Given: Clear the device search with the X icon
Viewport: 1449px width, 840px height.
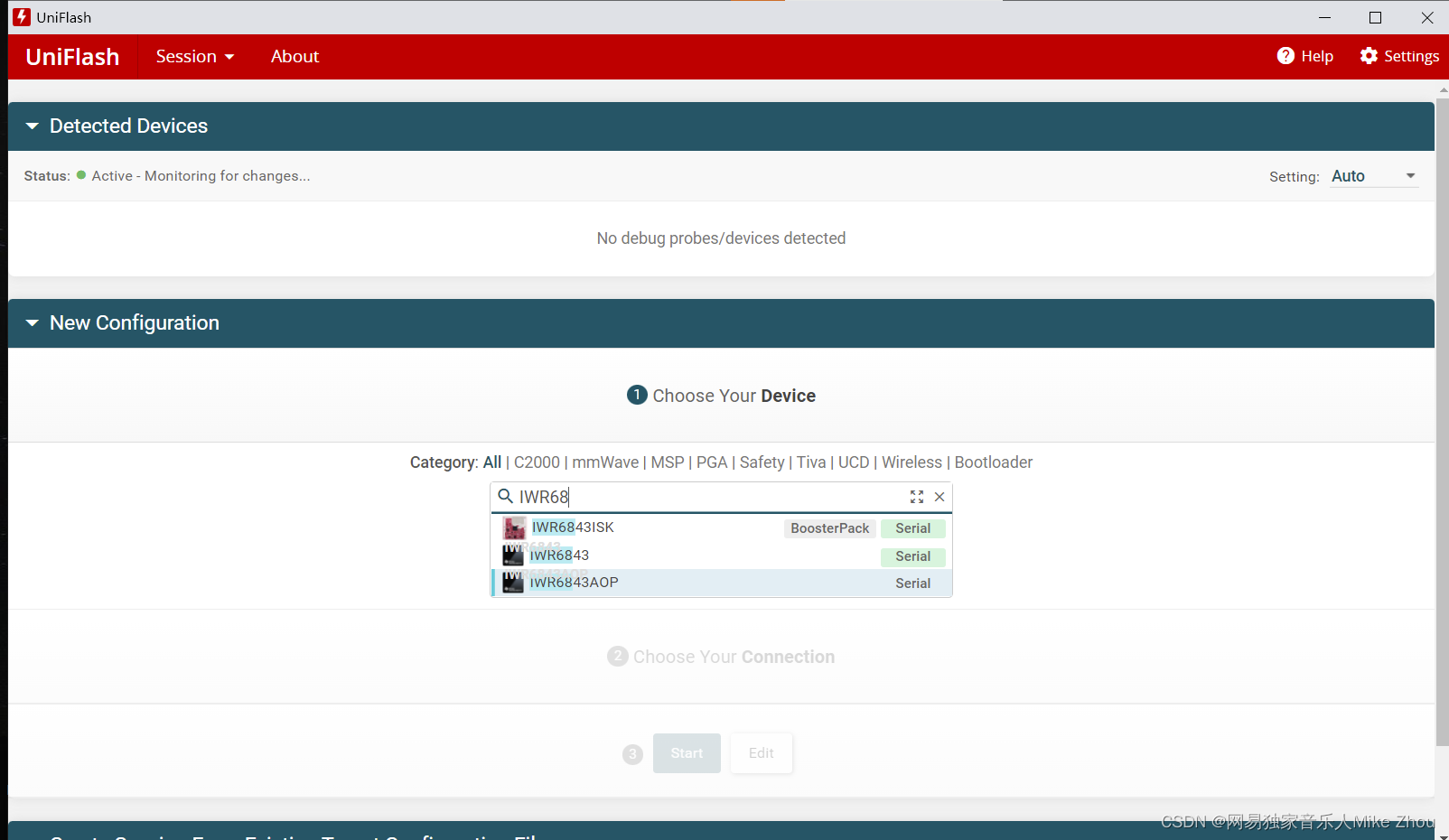Looking at the screenshot, I should tap(940, 497).
